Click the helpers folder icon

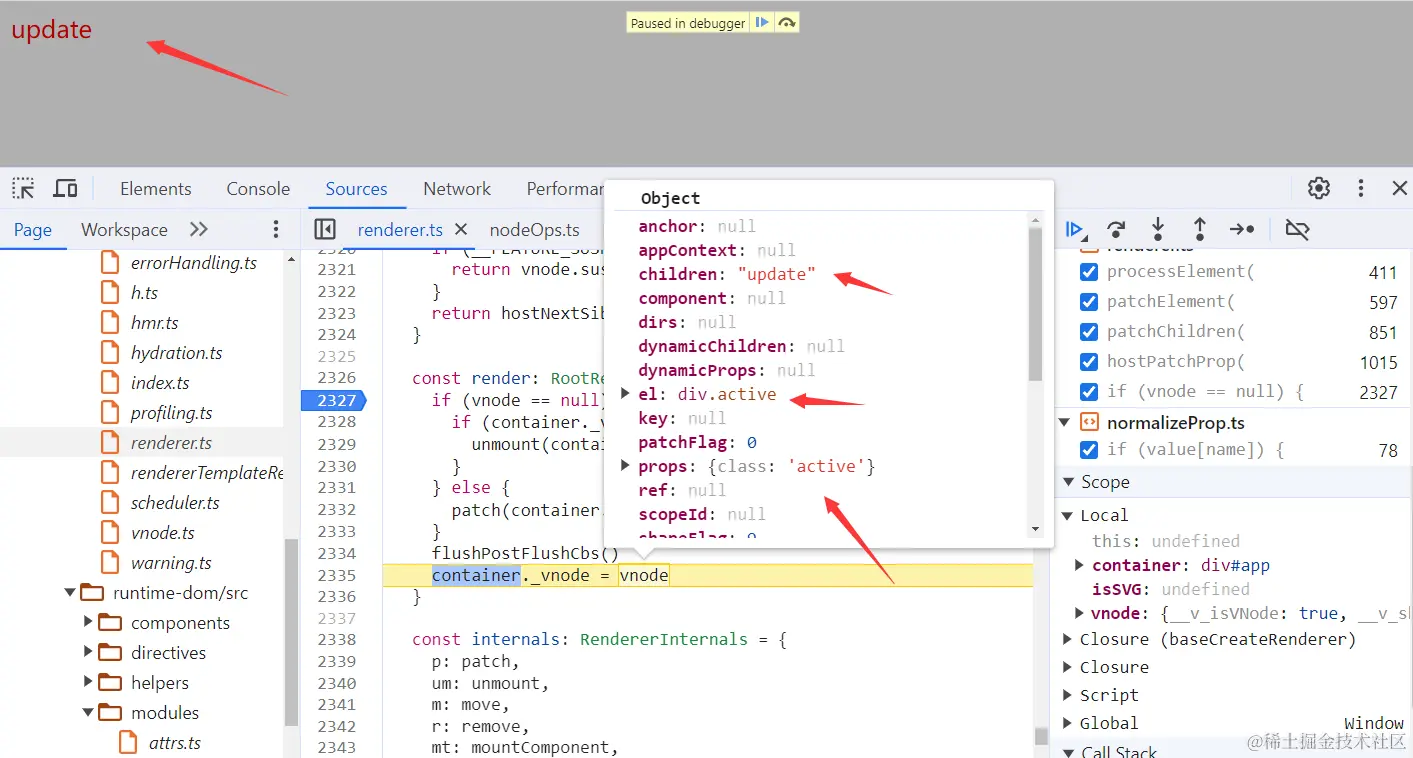[x=110, y=683]
